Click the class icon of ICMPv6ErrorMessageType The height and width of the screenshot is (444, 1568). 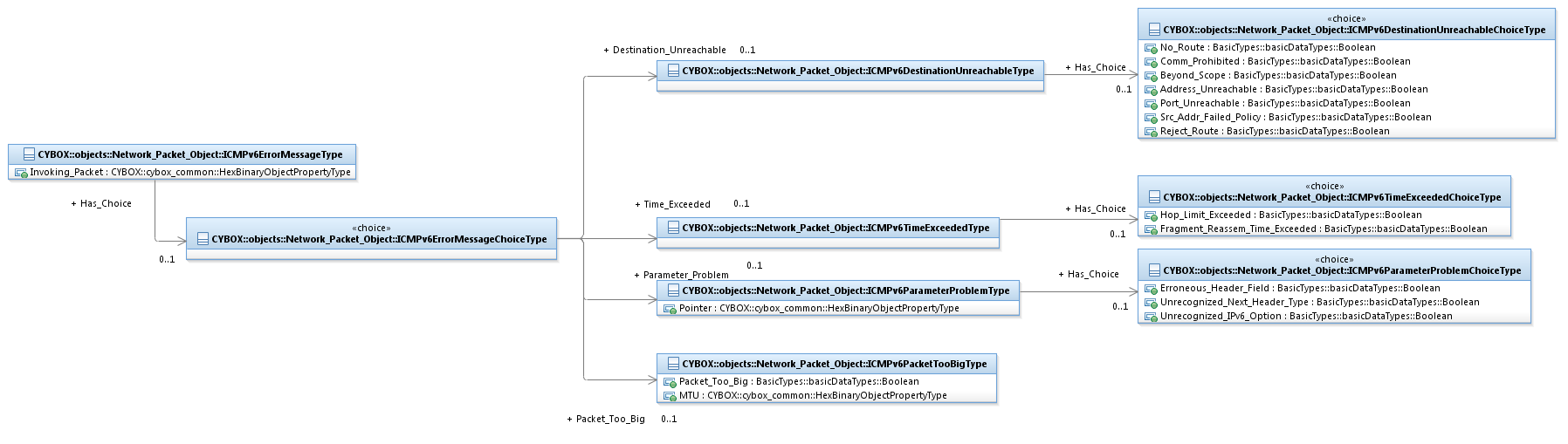coord(29,154)
